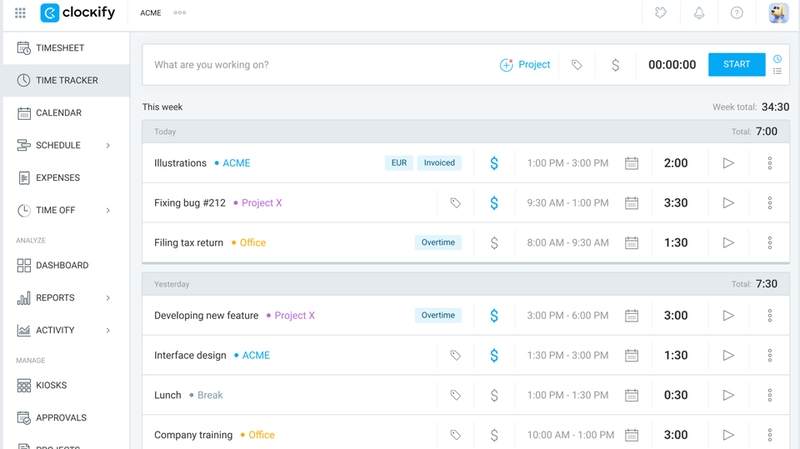Open Approvals from the sidebar
800x449 pixels.
(66, 417)
